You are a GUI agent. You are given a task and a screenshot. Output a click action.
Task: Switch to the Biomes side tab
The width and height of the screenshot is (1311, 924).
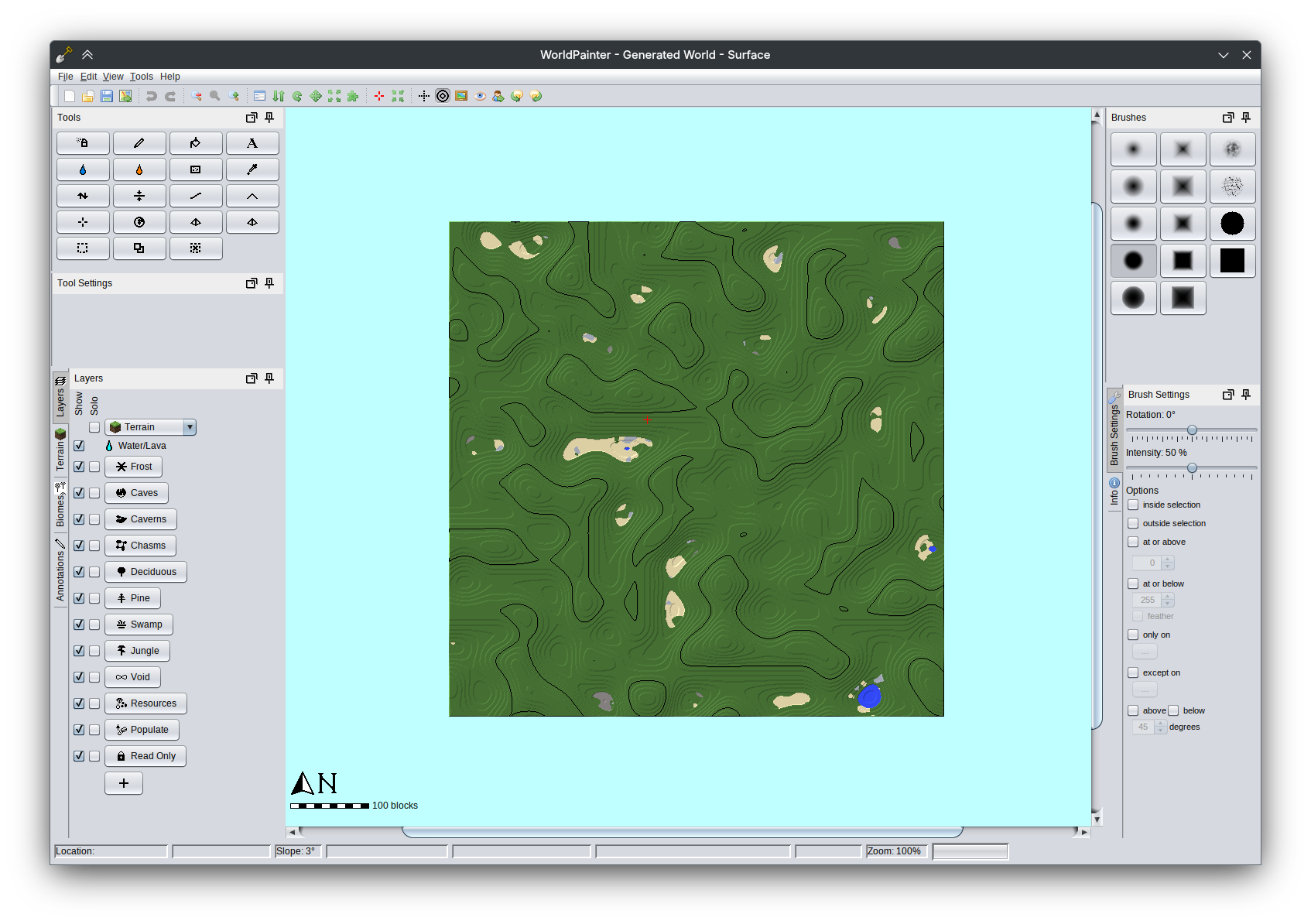[60, 505]
